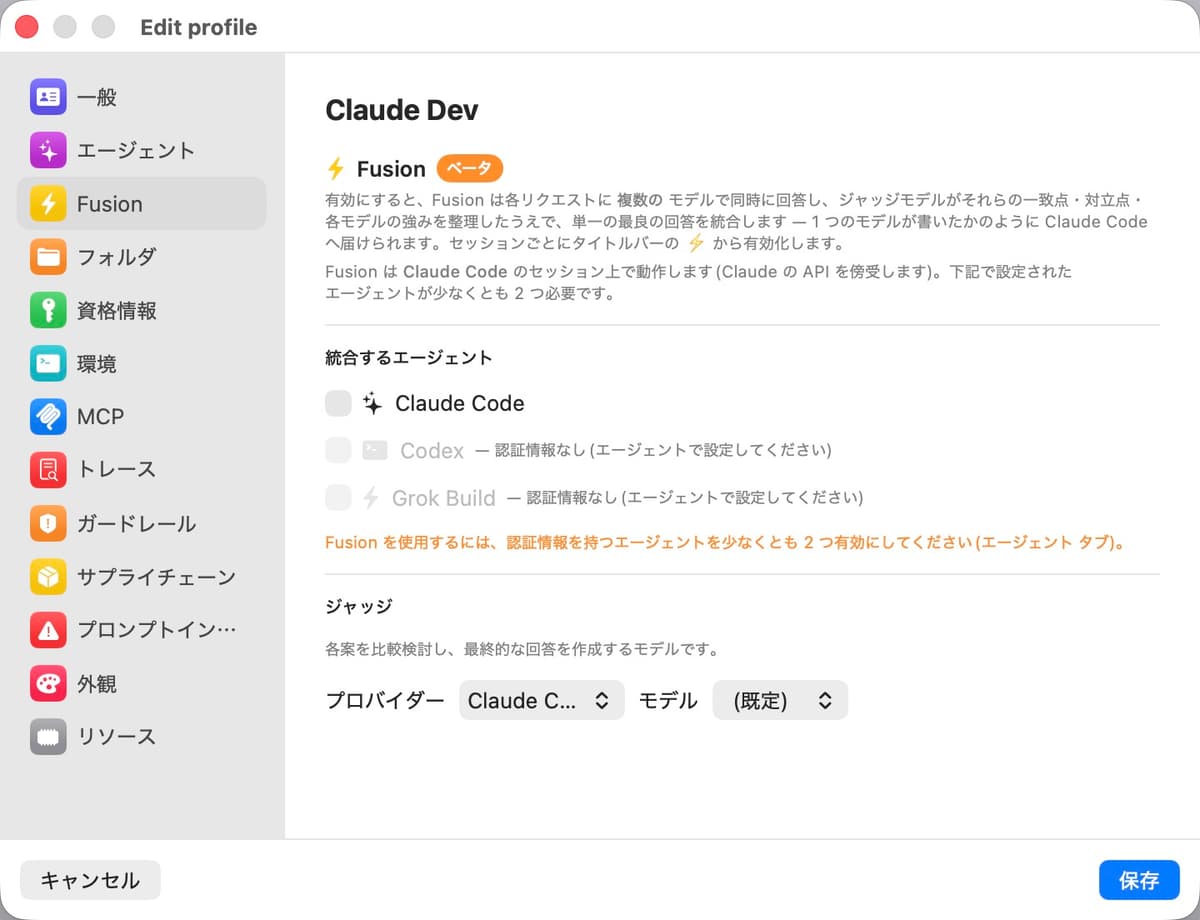Click the 環境 terminal icon
The height and width of the screenshot is (920, 1200).
tap(48, 363)
